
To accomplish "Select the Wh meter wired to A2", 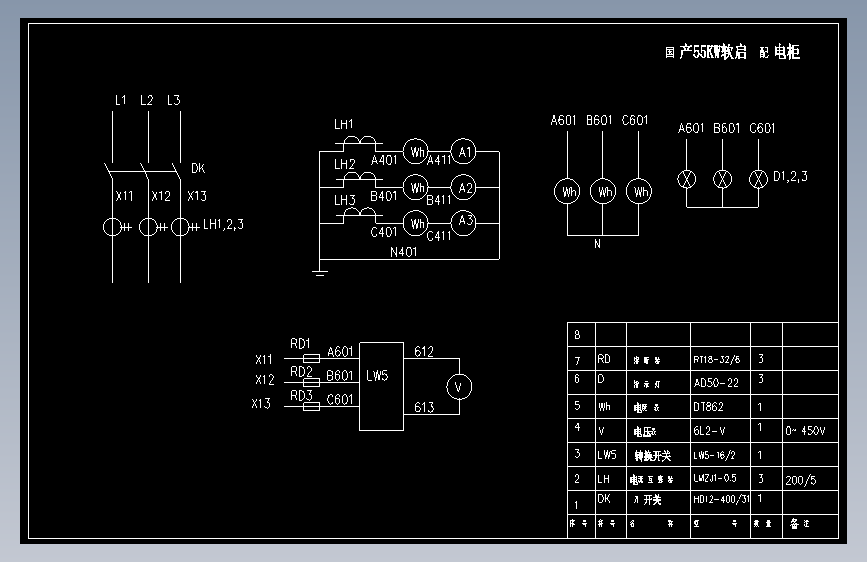I will click(416, 188).
